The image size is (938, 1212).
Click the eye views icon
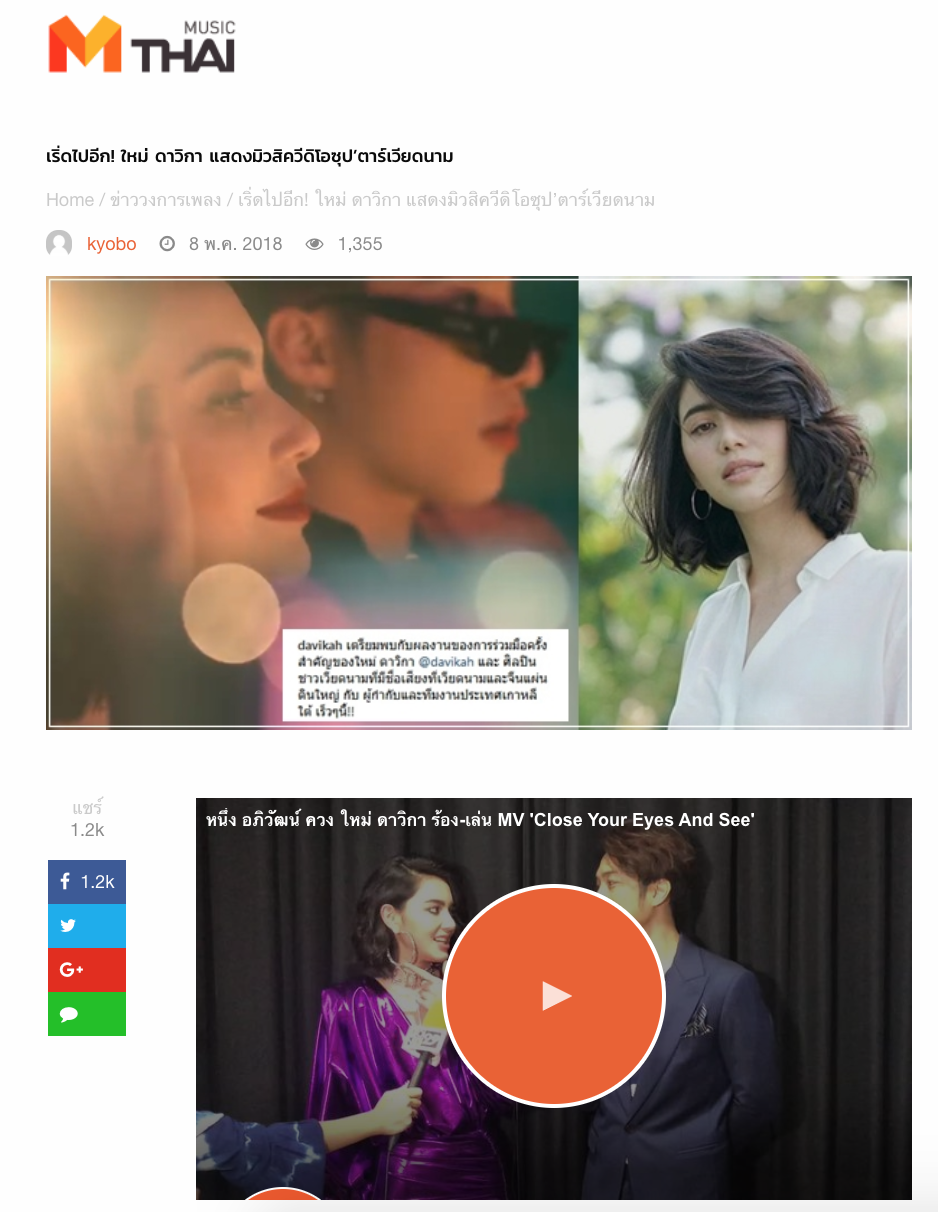(315, 244)
